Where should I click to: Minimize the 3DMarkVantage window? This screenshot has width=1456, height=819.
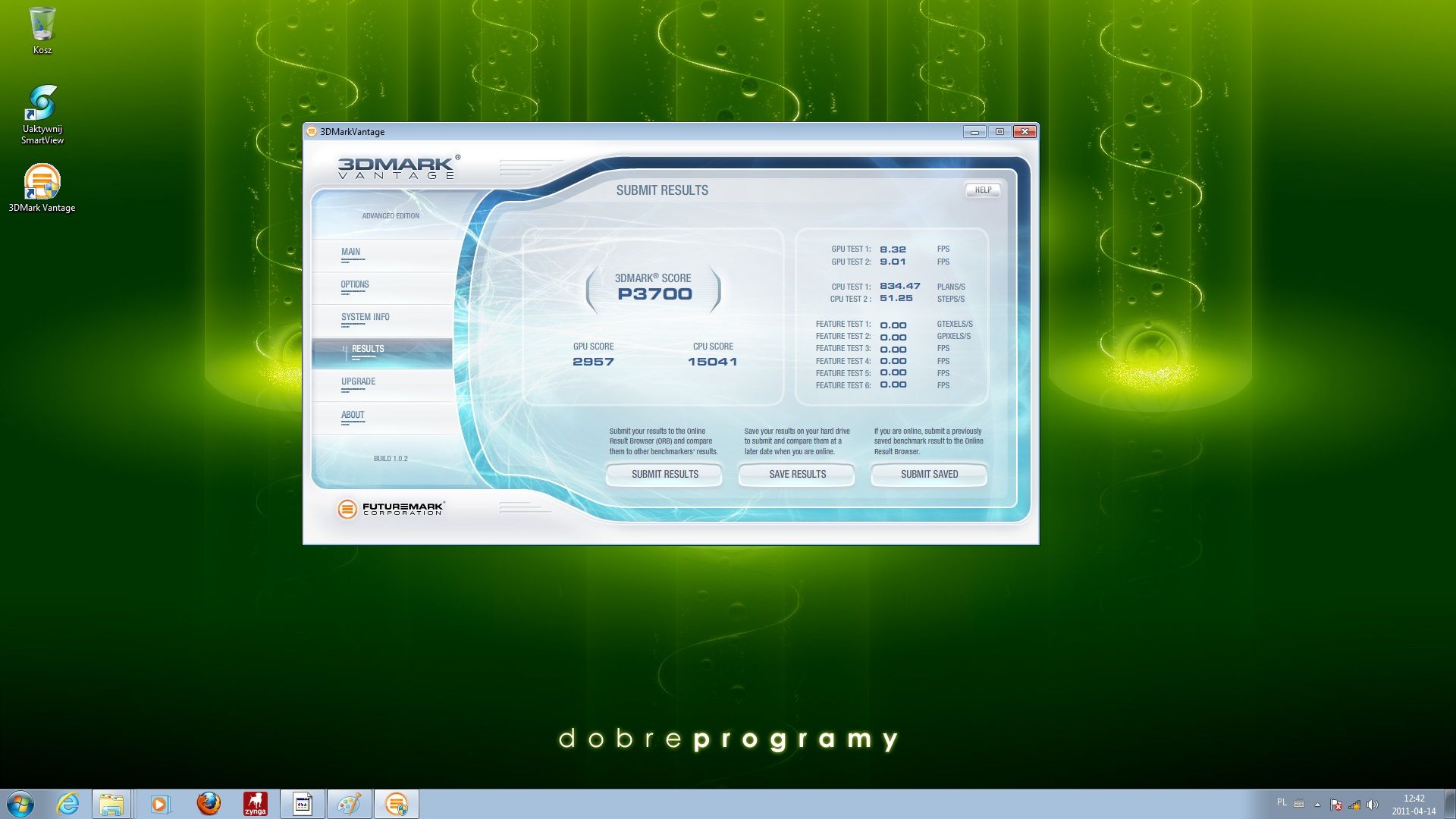974,132
